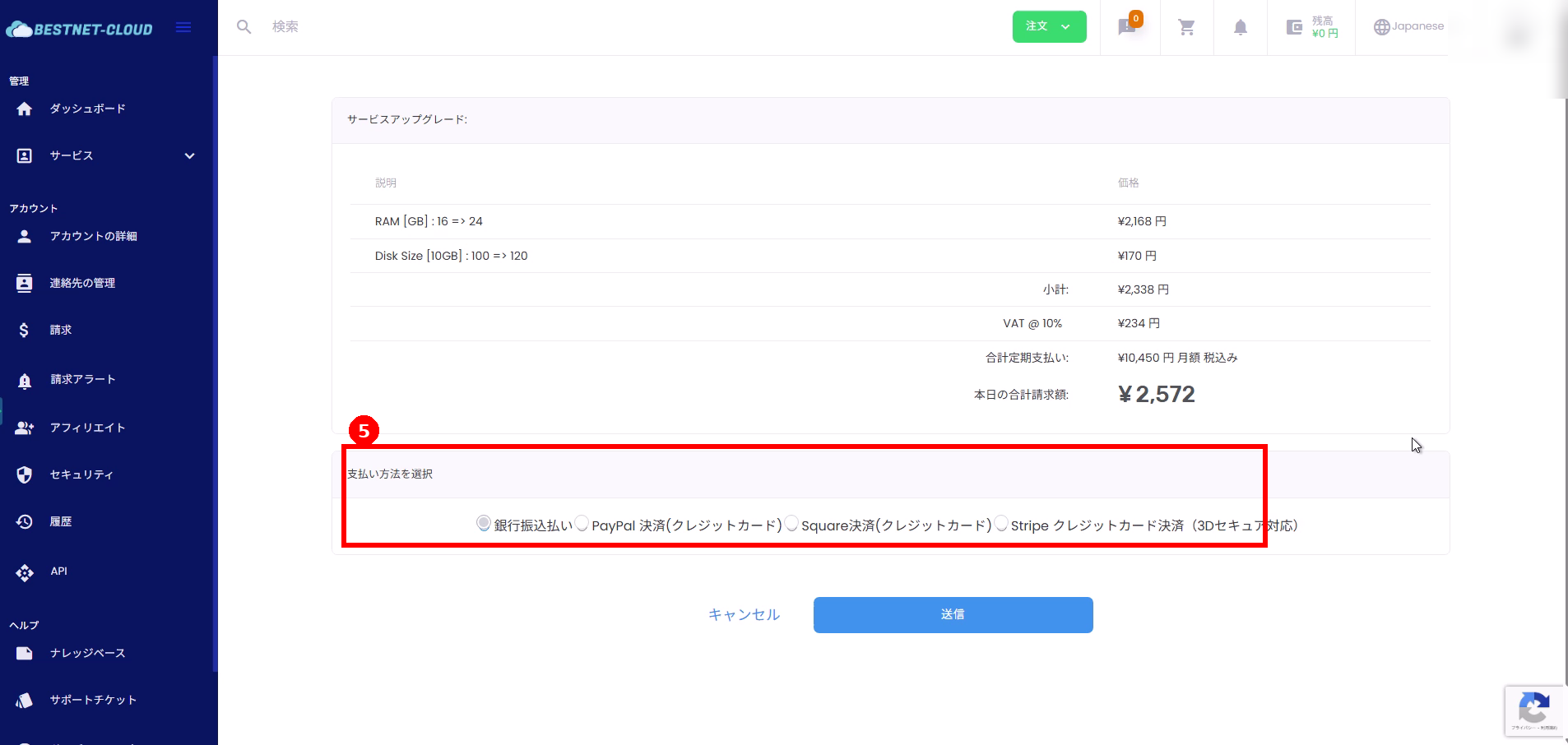1568x745 pixels.
Task: Click the search magnifier icon
Action: point(244,27)
